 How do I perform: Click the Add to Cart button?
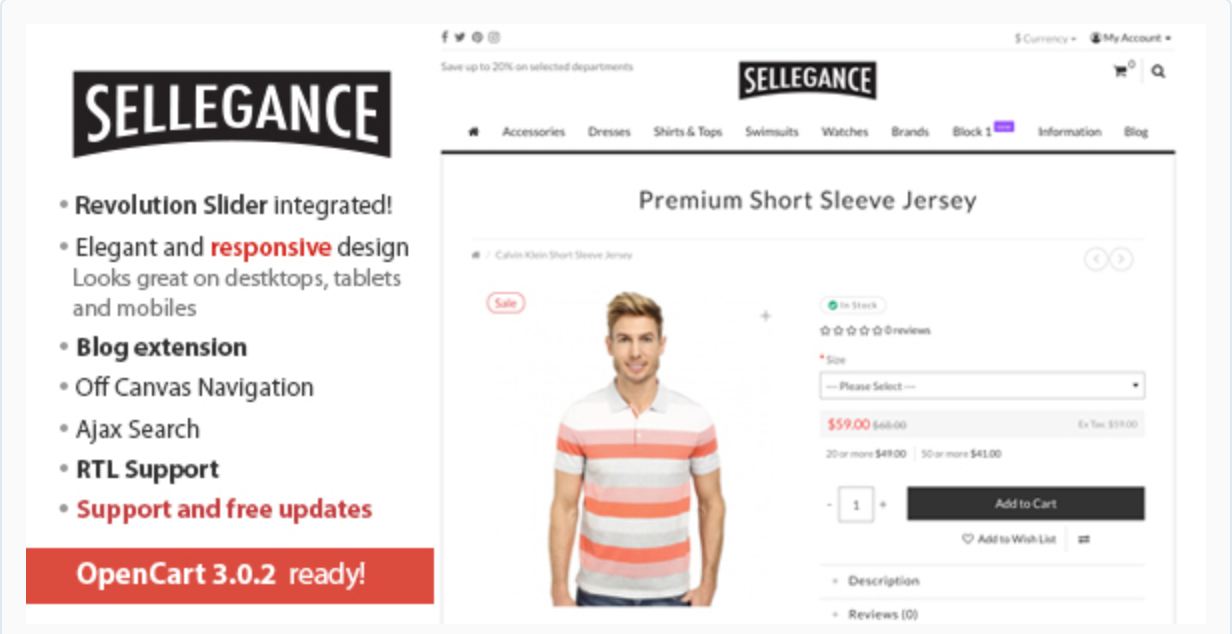[1026, 504]
